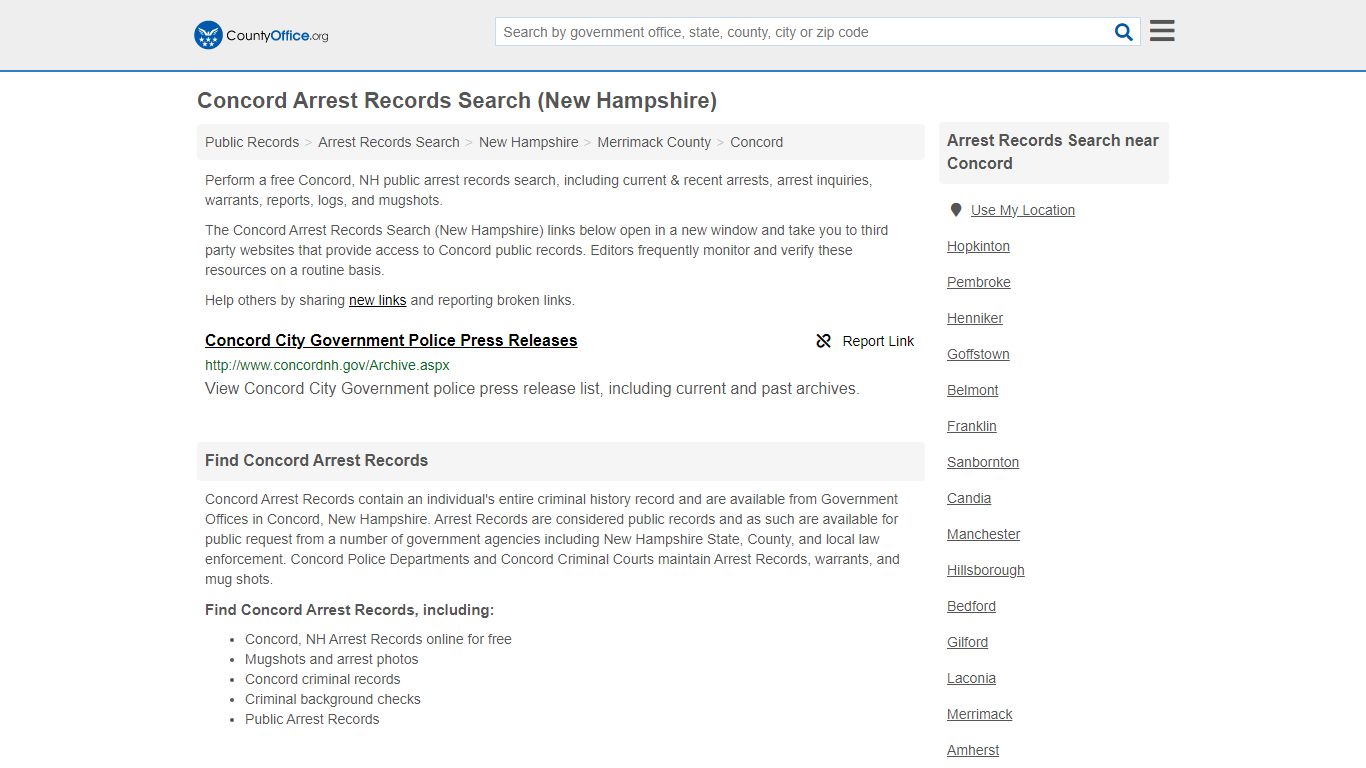Open Hillsborough arrest records

click(x=986, y=570)
